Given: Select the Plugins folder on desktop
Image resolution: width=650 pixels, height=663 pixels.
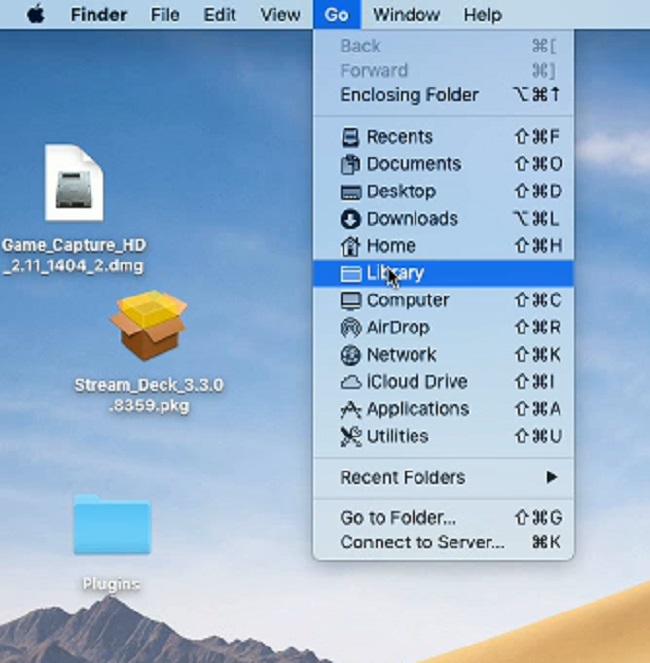Looking at the screenshot, I should point(112,524).
